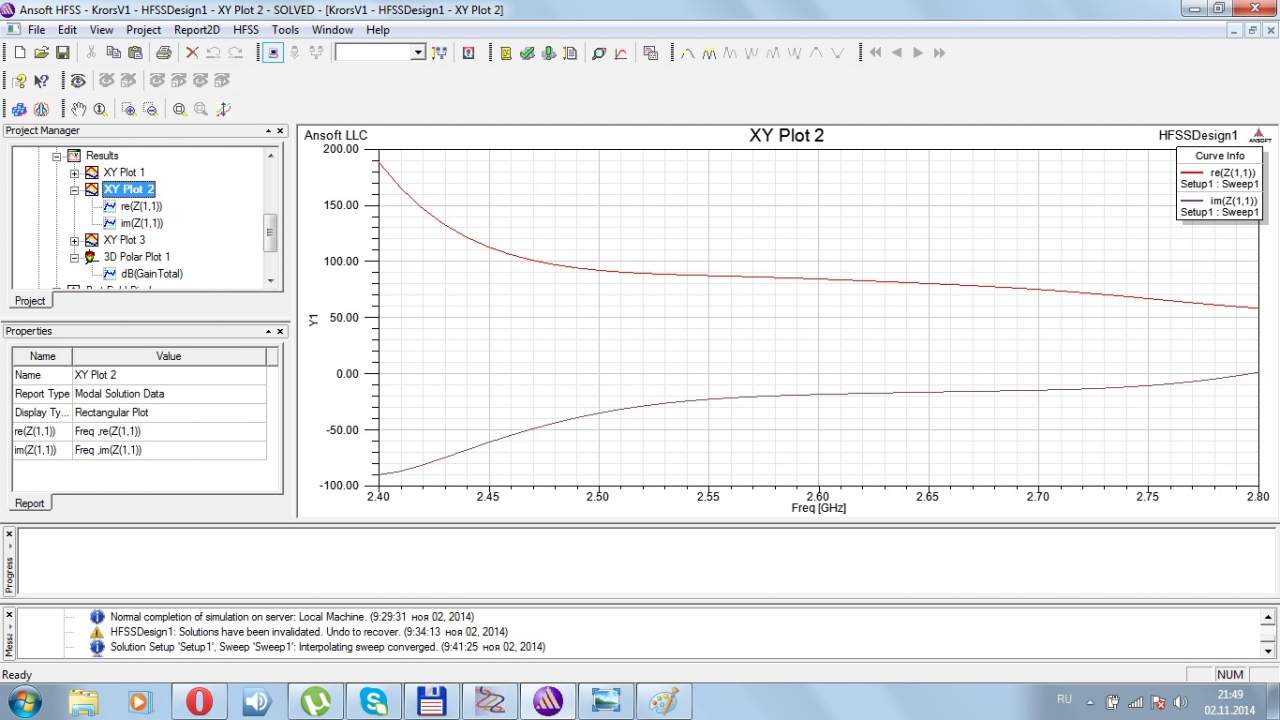Click the first marker peak curve icon
Screen dimensions: 1280x720
(x=687, y=53)
